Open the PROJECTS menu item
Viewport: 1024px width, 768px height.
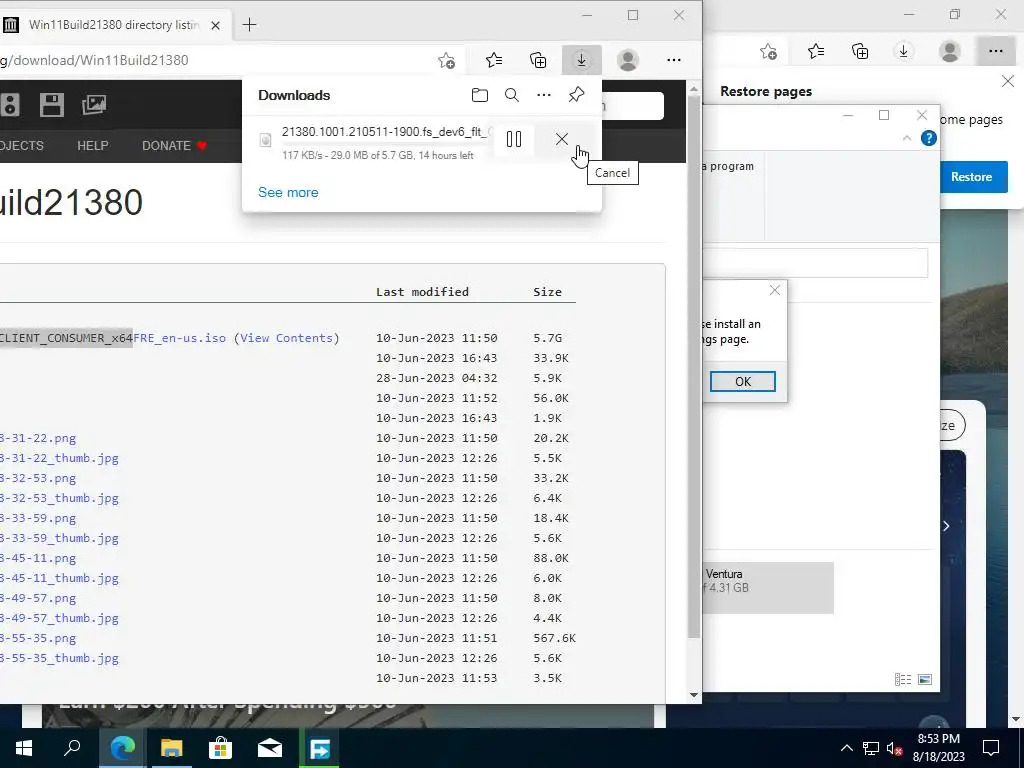[22, 146]
